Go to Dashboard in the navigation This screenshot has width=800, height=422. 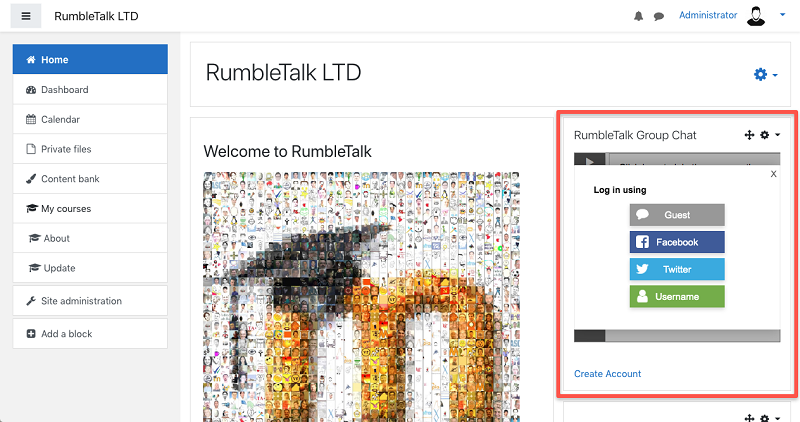[x=90, y=89]
